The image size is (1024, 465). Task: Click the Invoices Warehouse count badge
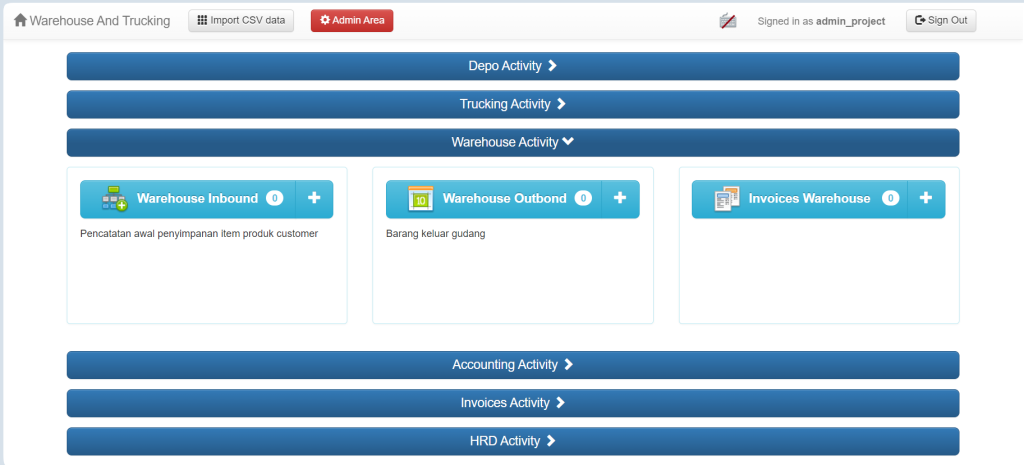[x=891, y=199]
